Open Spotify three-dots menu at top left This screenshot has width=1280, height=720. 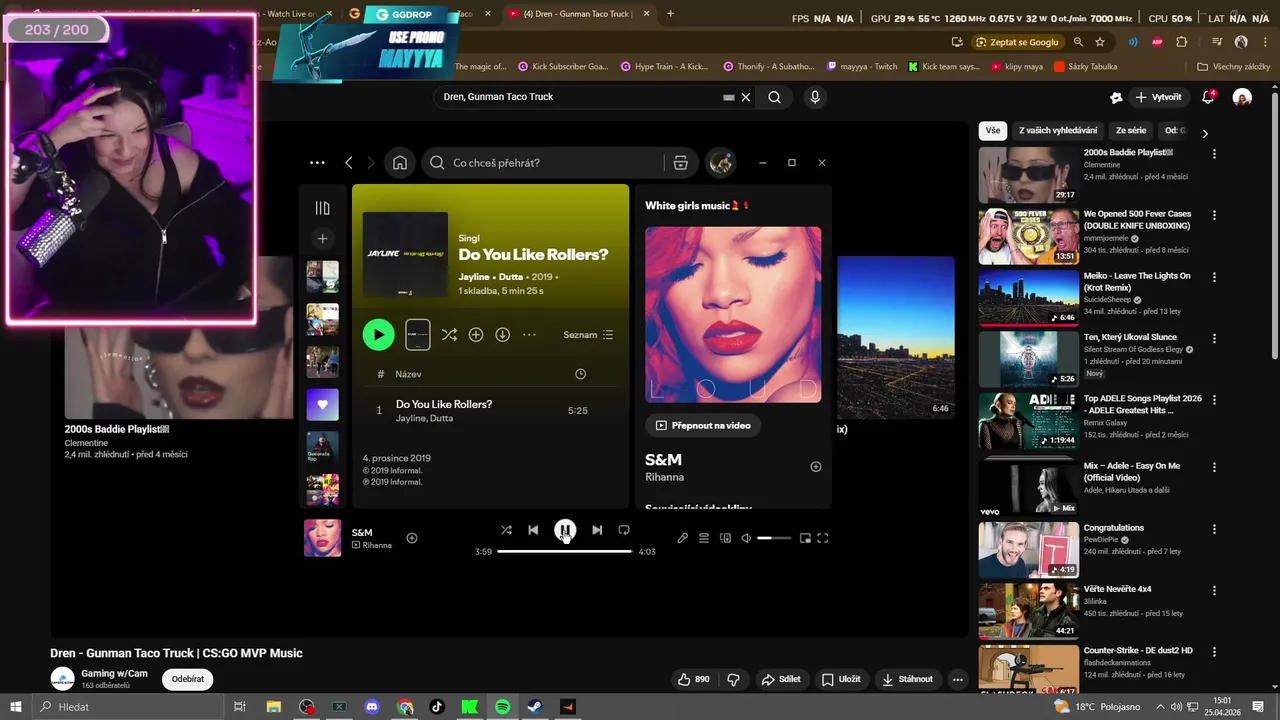coord(317,163)
